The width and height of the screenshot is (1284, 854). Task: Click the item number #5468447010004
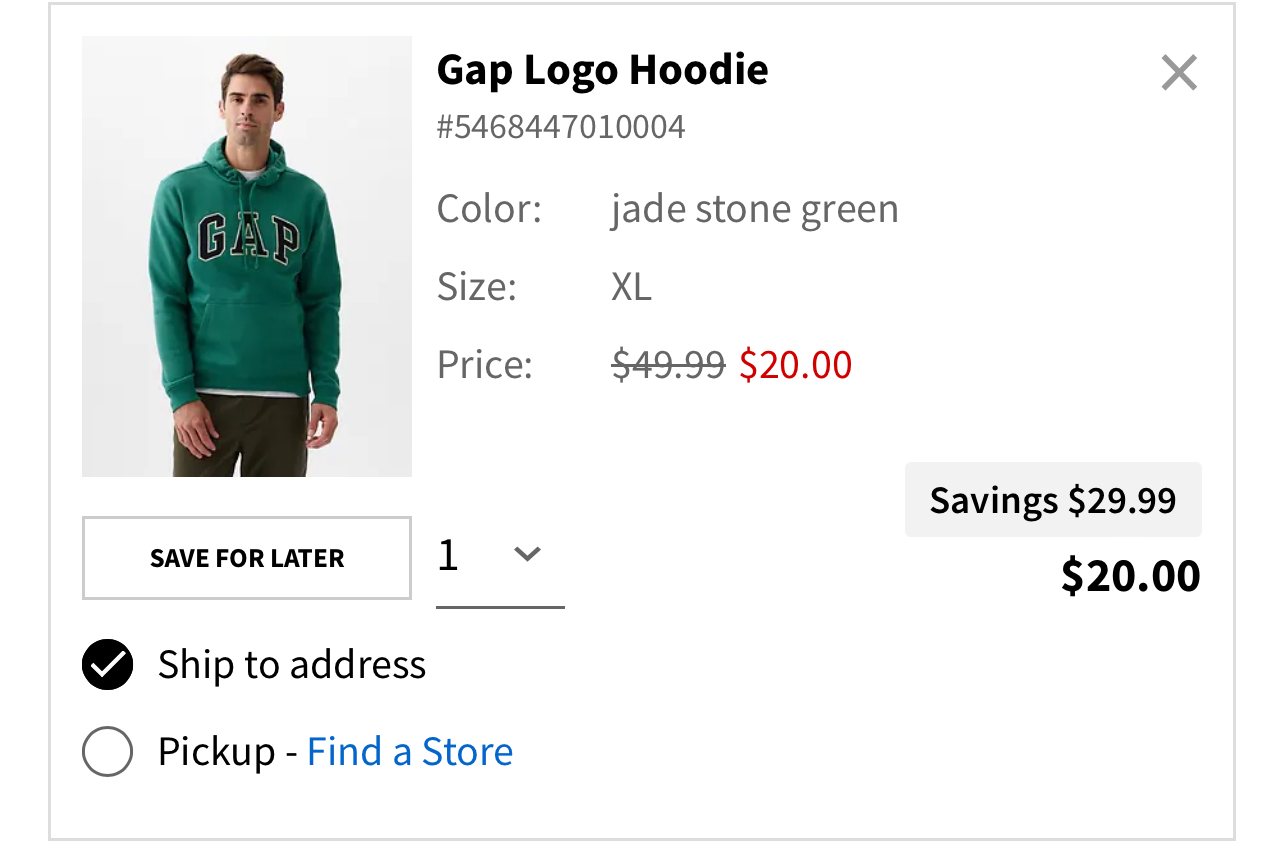coord(561,127)
